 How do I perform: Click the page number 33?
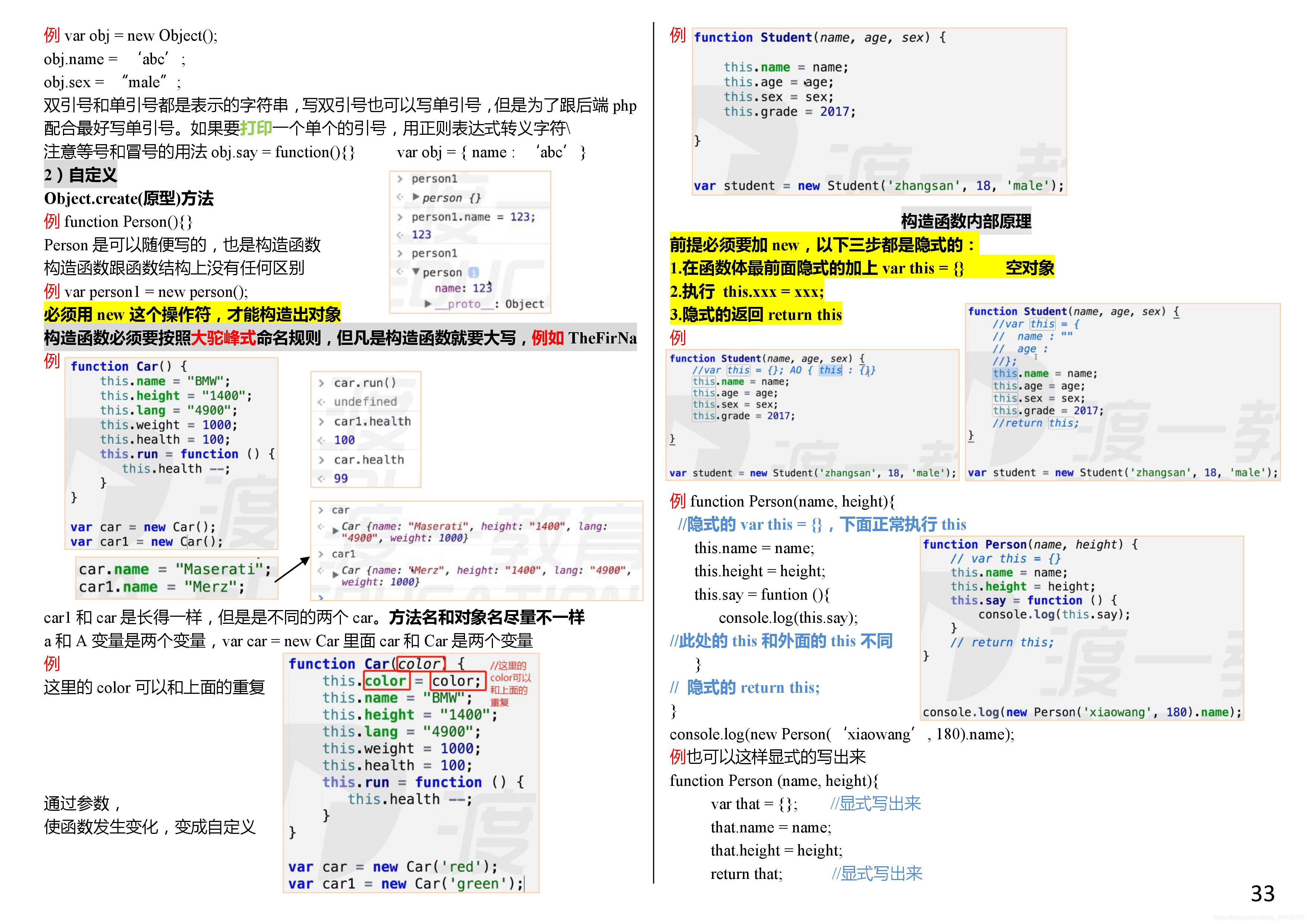tap(1262, 893)
